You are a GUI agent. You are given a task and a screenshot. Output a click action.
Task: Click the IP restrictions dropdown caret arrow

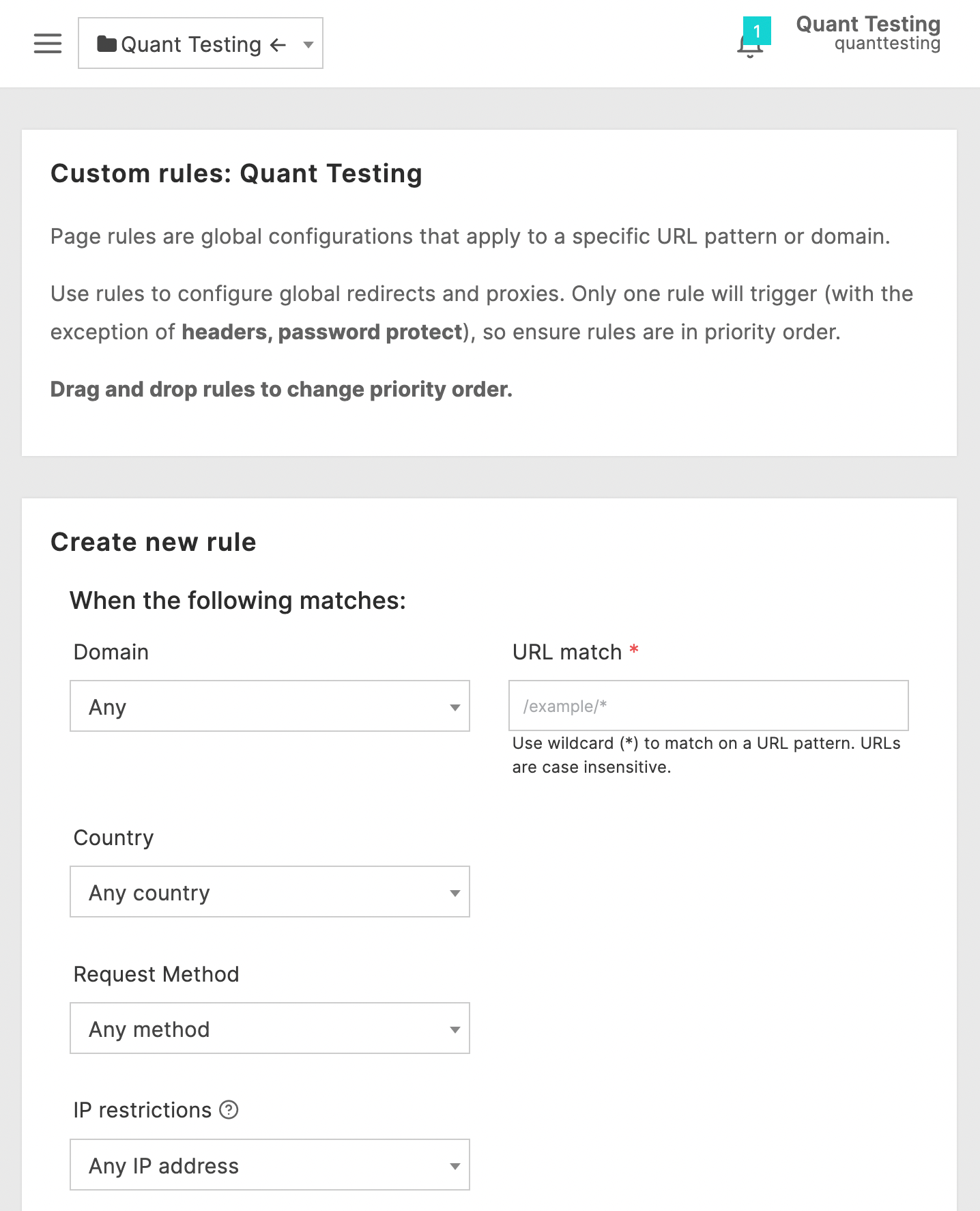[454, 1165]
